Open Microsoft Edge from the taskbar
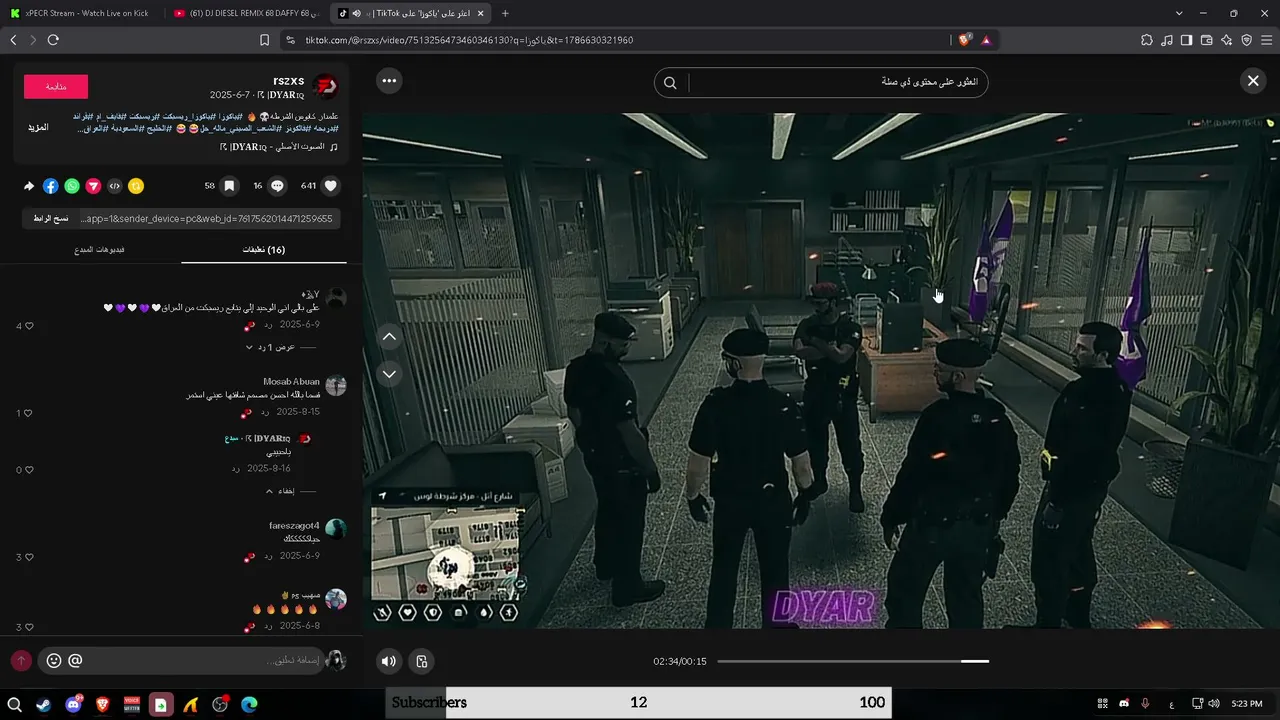 (x=249, y=704)
